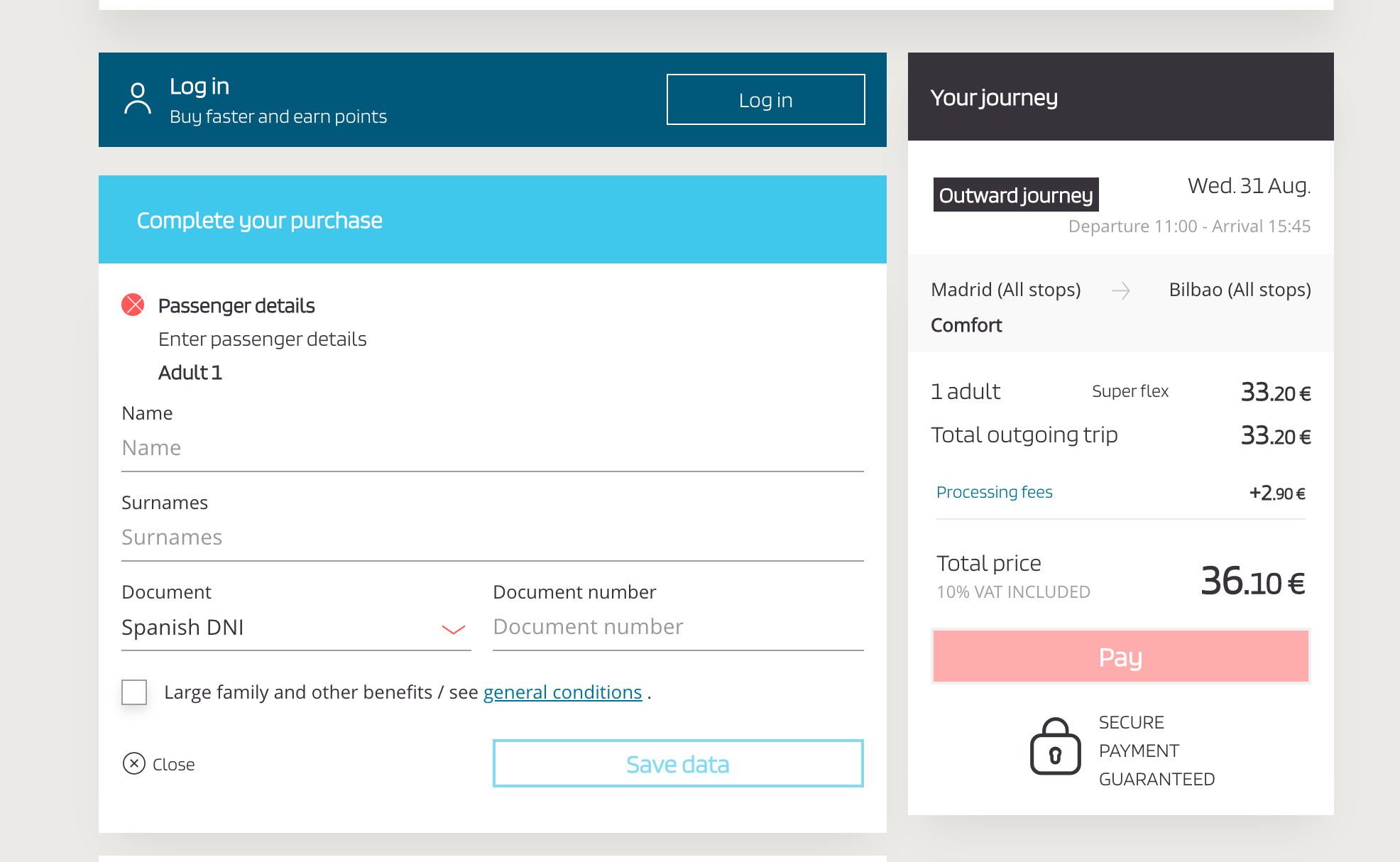Click the Close text link
Screen dimensions: 1400x862
pos(173,764)
